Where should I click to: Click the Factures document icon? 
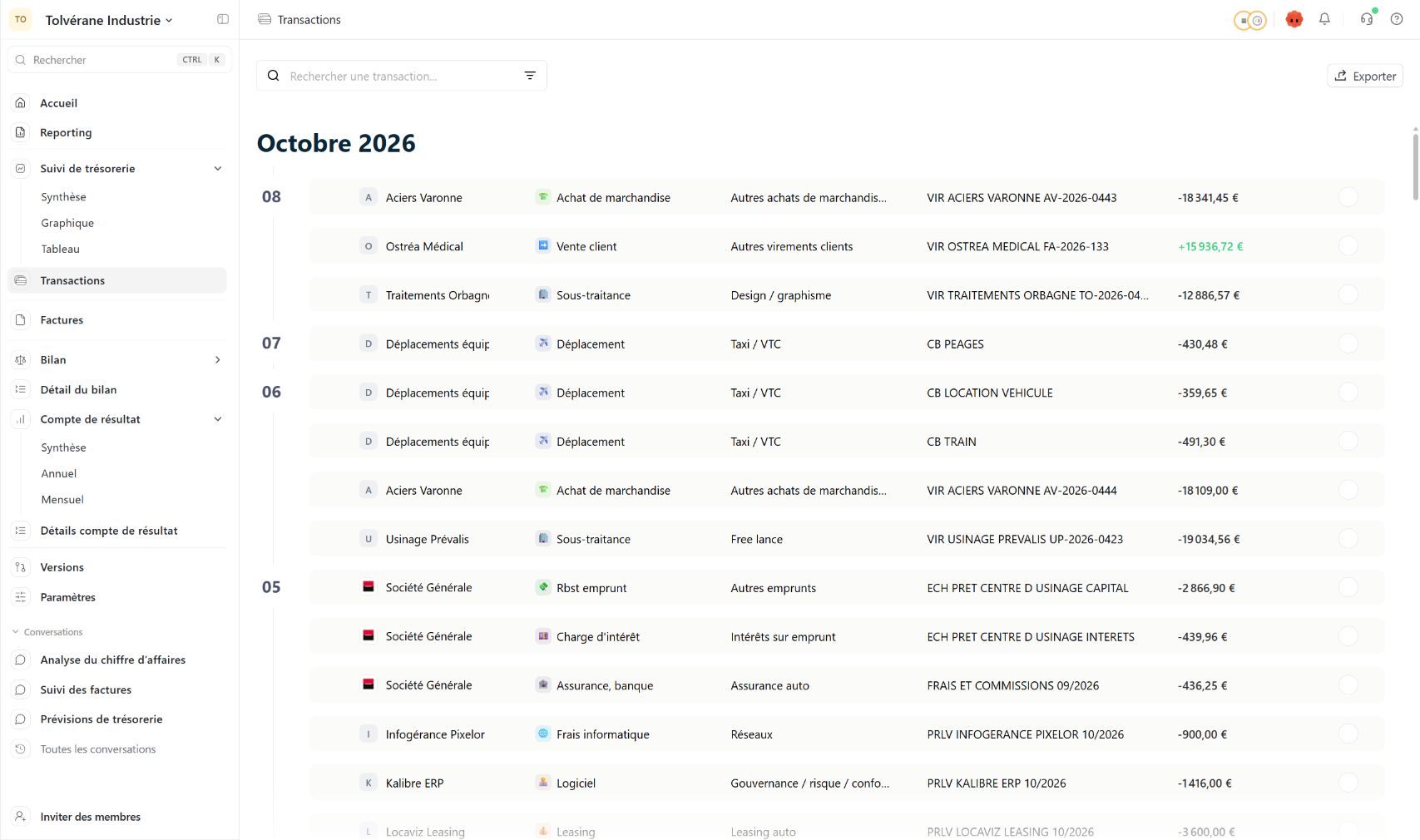pos(21,319)
